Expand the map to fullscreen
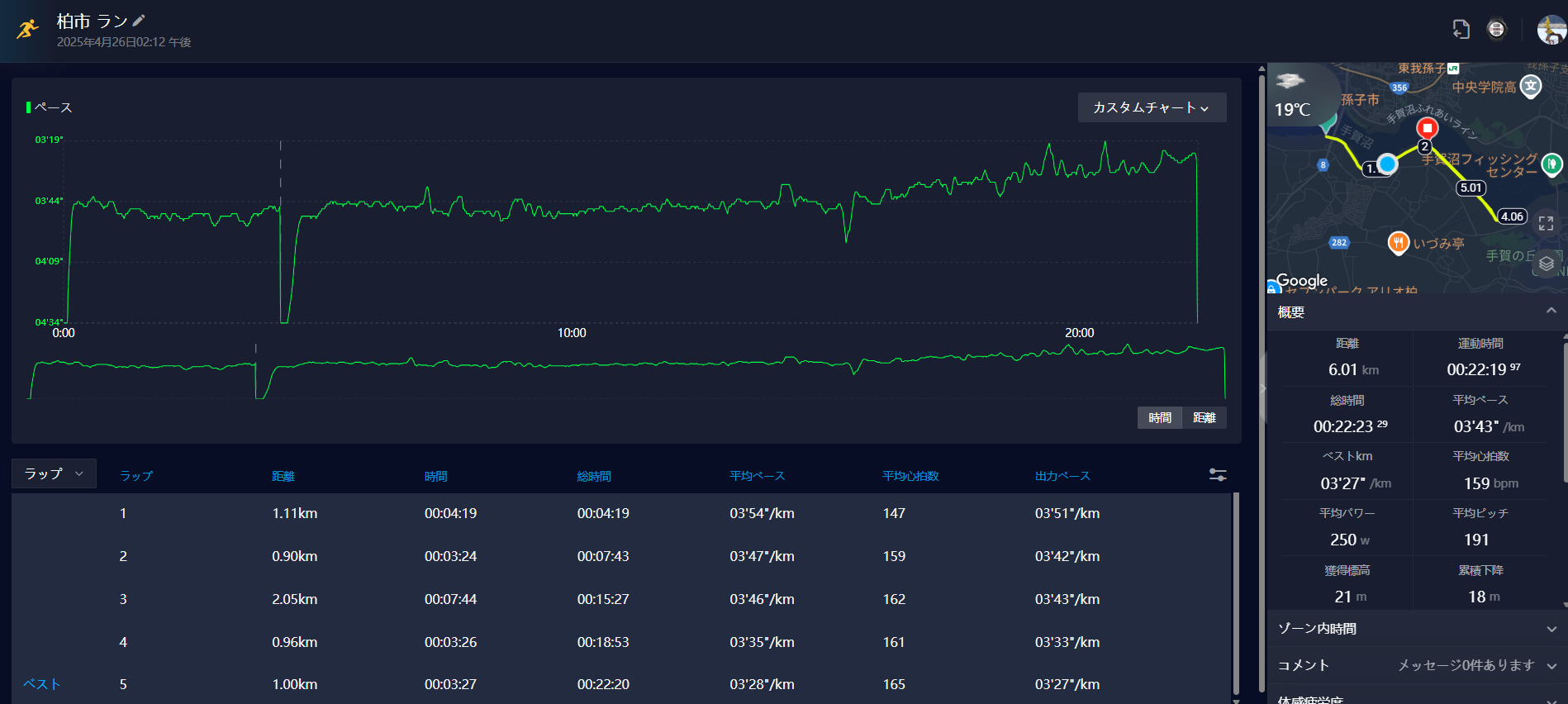The height and width of the screenshot is (704, 1568). point(1546,223)
